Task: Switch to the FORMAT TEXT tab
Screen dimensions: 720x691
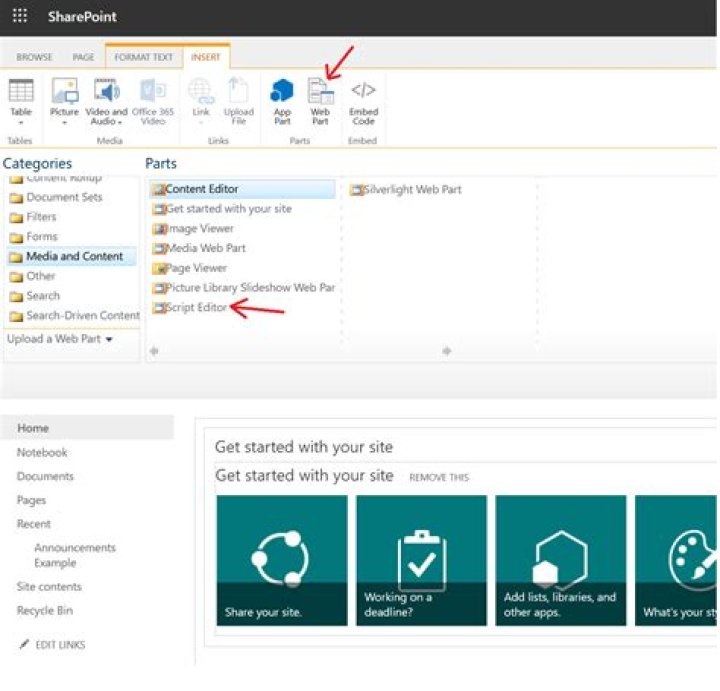Action: point(144,57)
